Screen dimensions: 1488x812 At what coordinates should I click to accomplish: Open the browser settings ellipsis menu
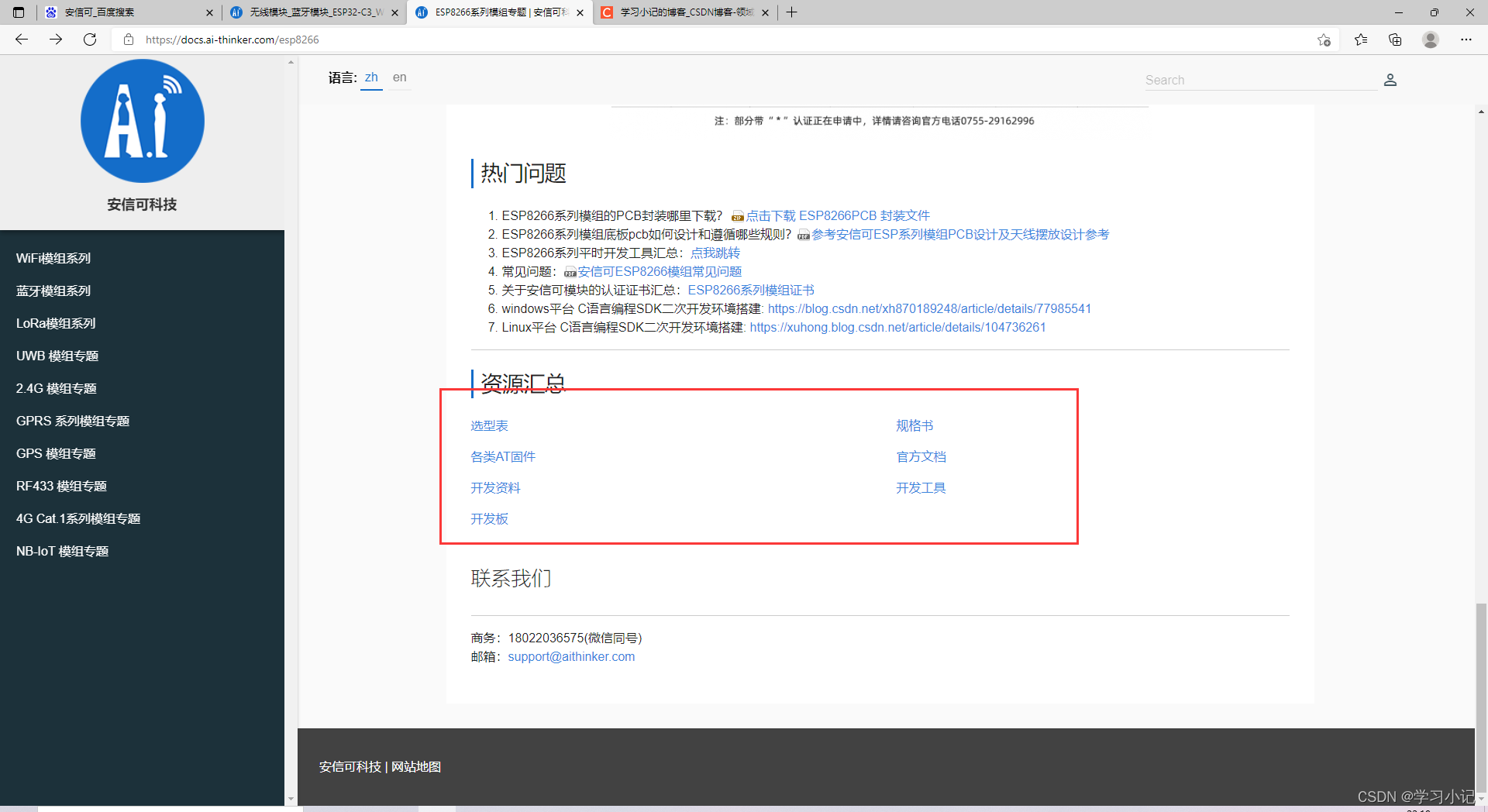tap(1466, 40)
